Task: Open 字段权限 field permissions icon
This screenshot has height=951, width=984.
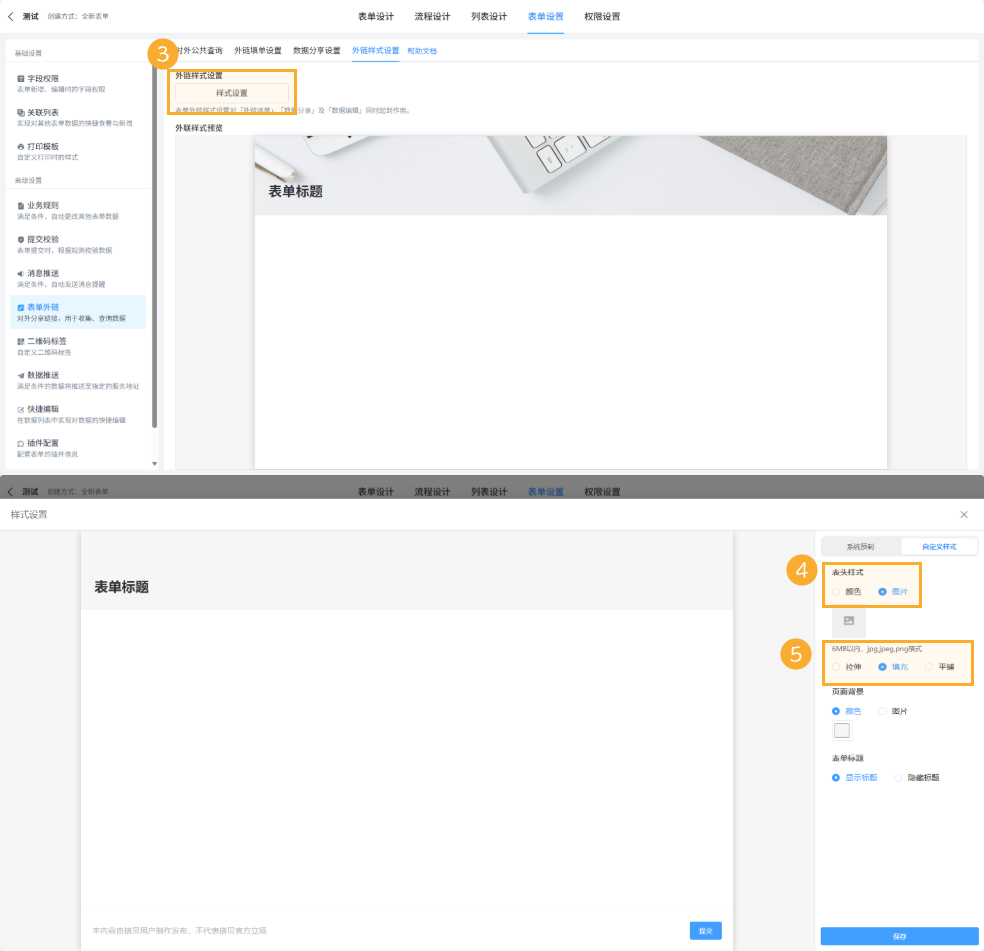Action: 21,78
